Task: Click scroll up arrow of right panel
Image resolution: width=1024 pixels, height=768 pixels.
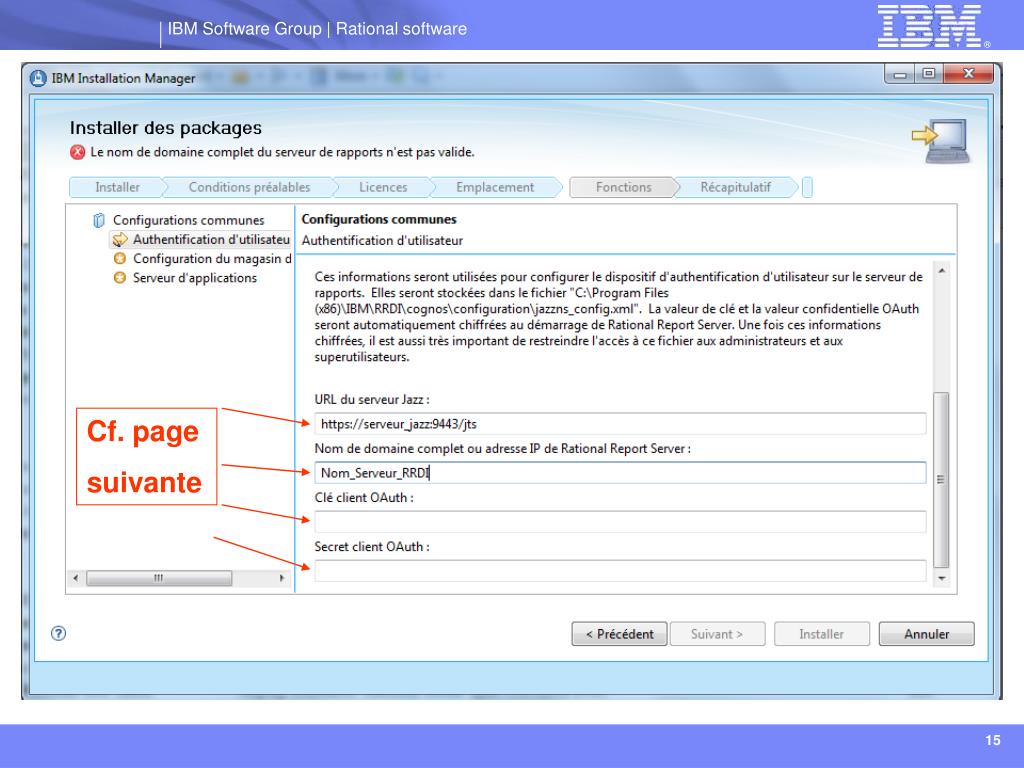Action: click(941, 270)
